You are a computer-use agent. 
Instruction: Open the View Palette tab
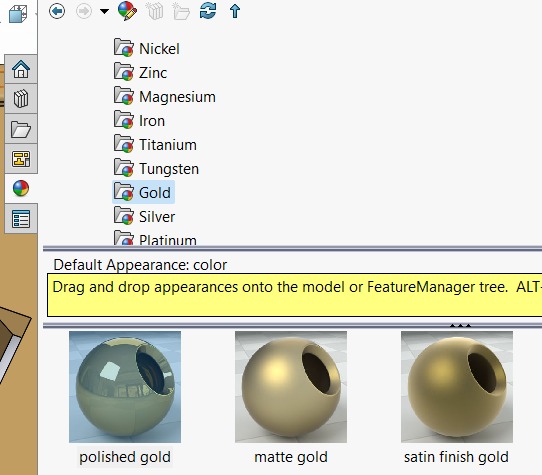pos(21,159)
